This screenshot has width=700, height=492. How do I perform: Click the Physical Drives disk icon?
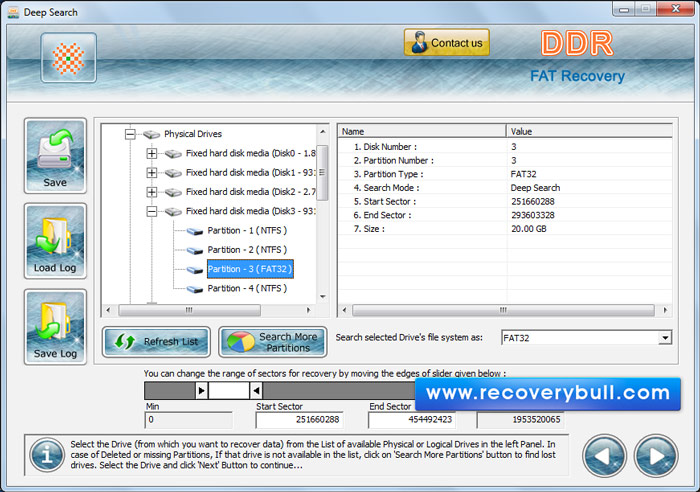152,134
